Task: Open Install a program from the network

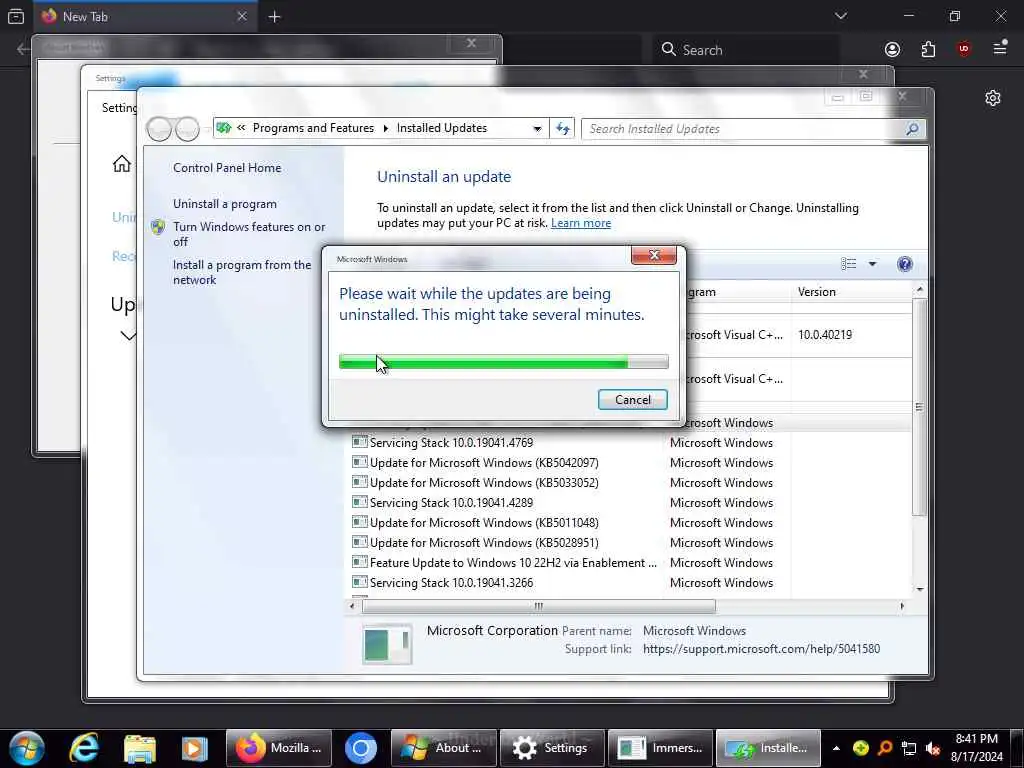Action: [242, 272]
